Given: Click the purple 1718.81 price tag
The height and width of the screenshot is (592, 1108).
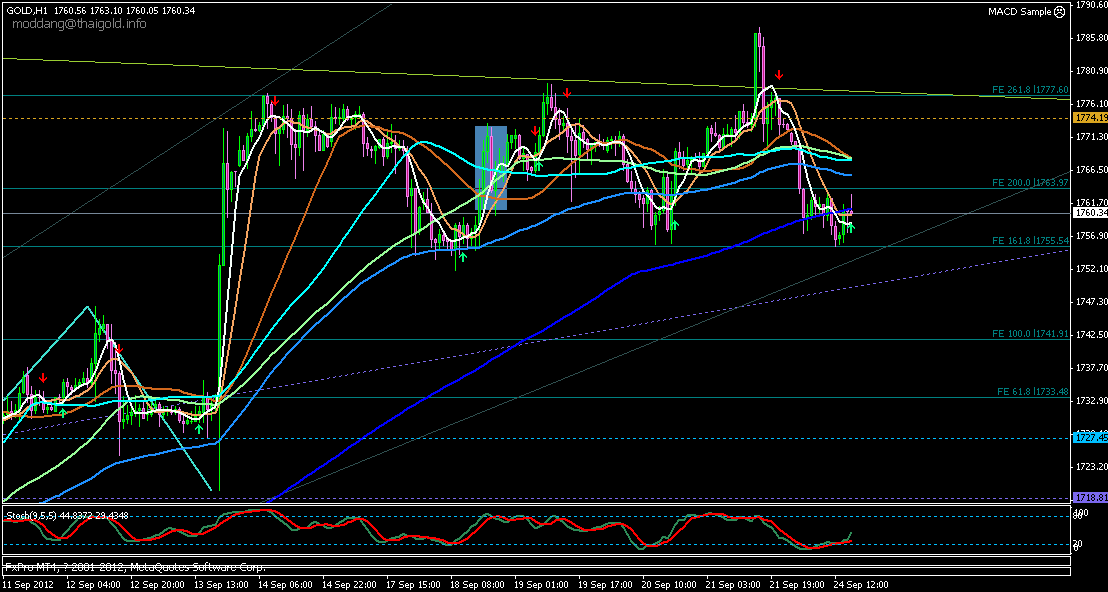Looking at the screenshot, I should click(1089, 497).
